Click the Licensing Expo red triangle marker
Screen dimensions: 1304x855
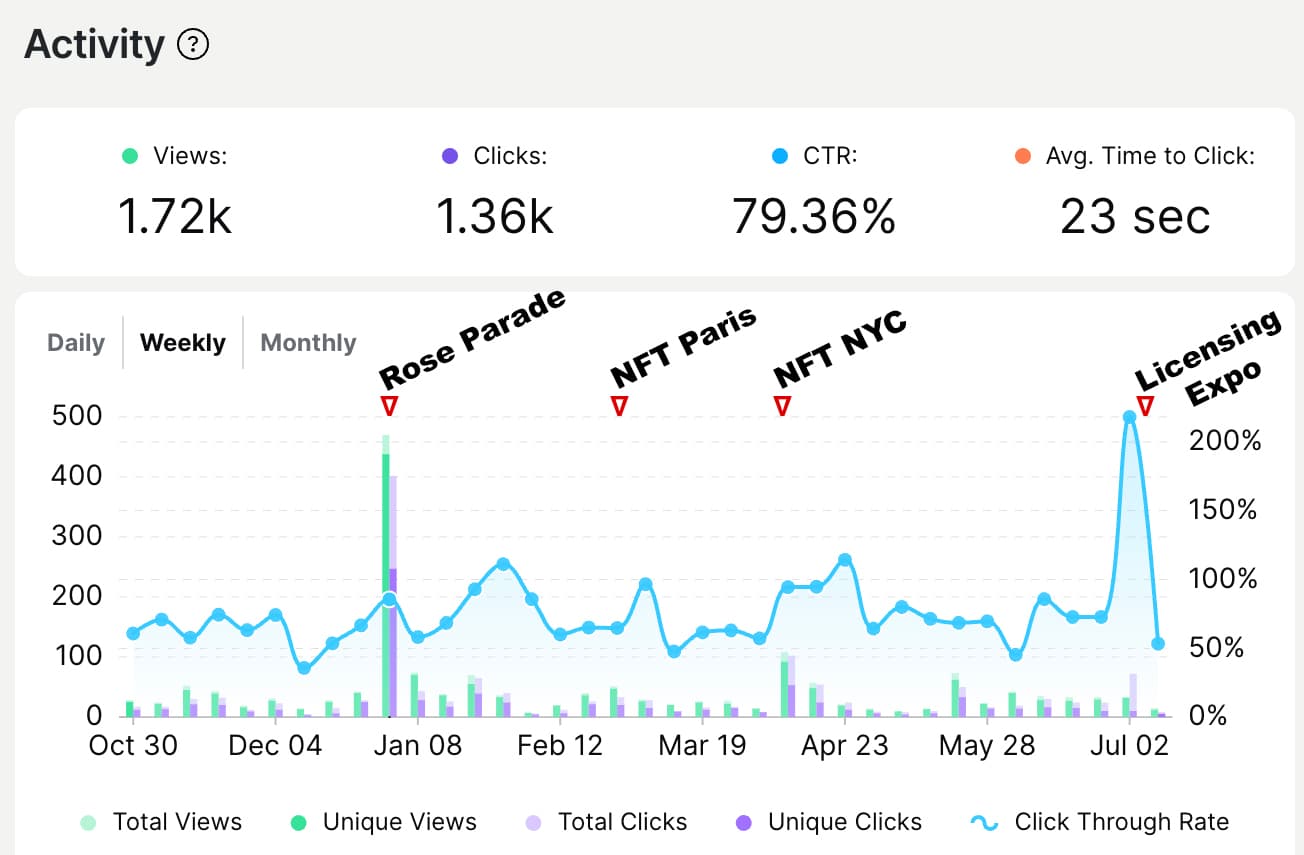tap(1145, 405)
